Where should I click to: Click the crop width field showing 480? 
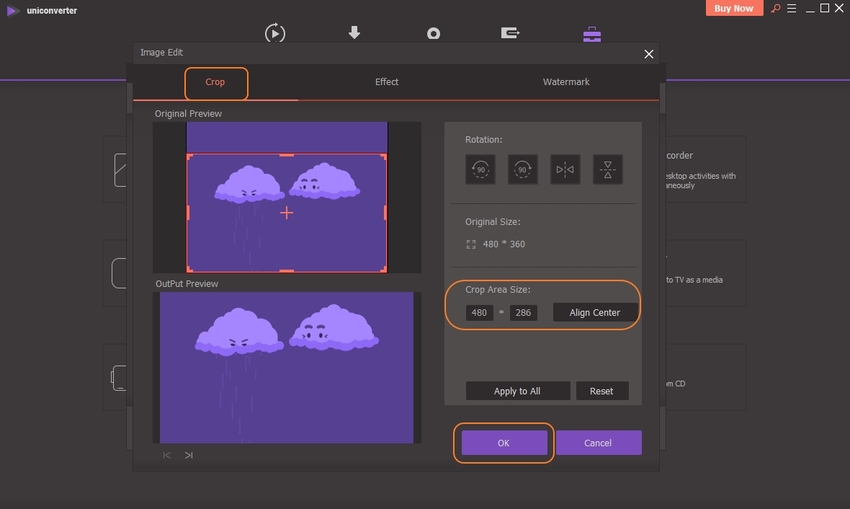click(479, 313)
